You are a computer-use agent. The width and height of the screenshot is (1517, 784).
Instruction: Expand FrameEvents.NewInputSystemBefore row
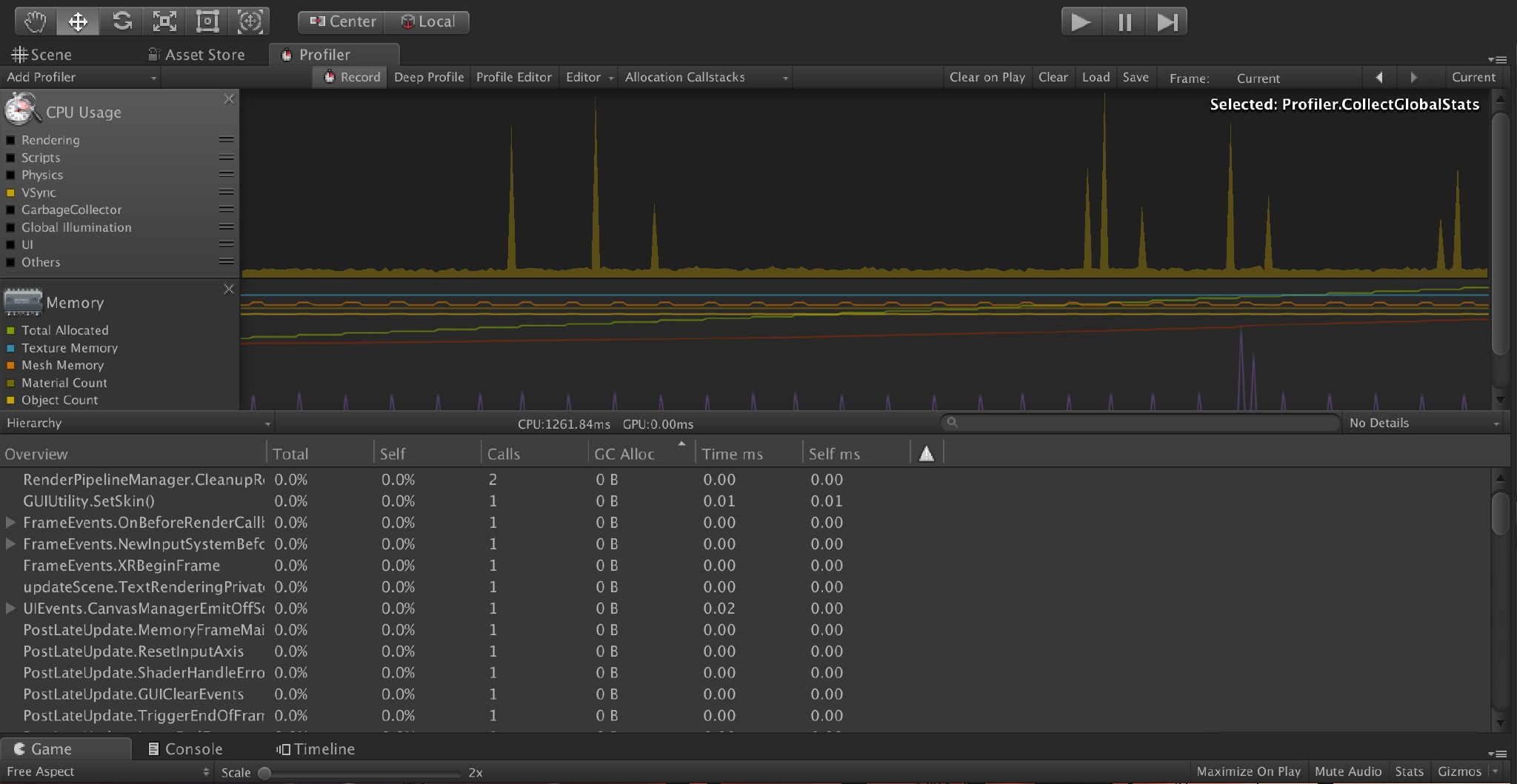[x=10, y=544]
